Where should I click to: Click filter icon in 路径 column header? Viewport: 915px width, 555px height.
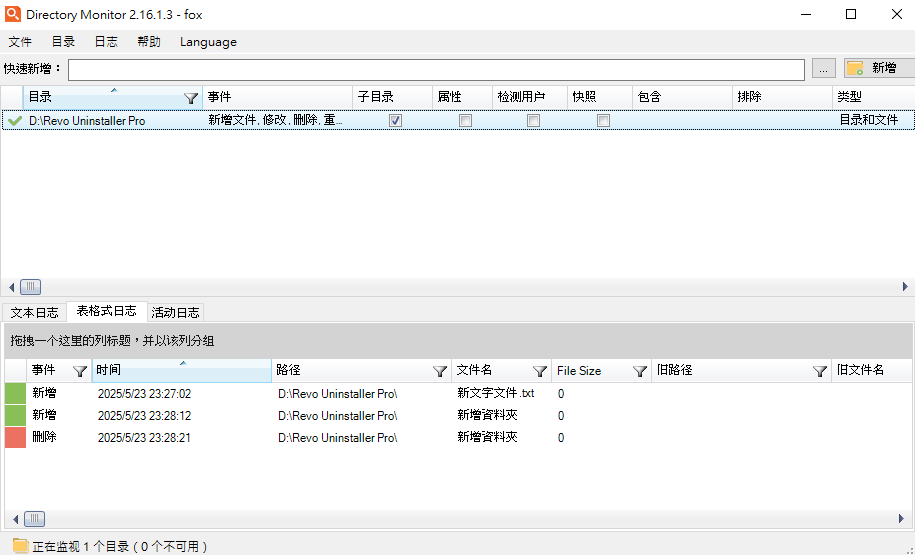click(x=439, y=371)
